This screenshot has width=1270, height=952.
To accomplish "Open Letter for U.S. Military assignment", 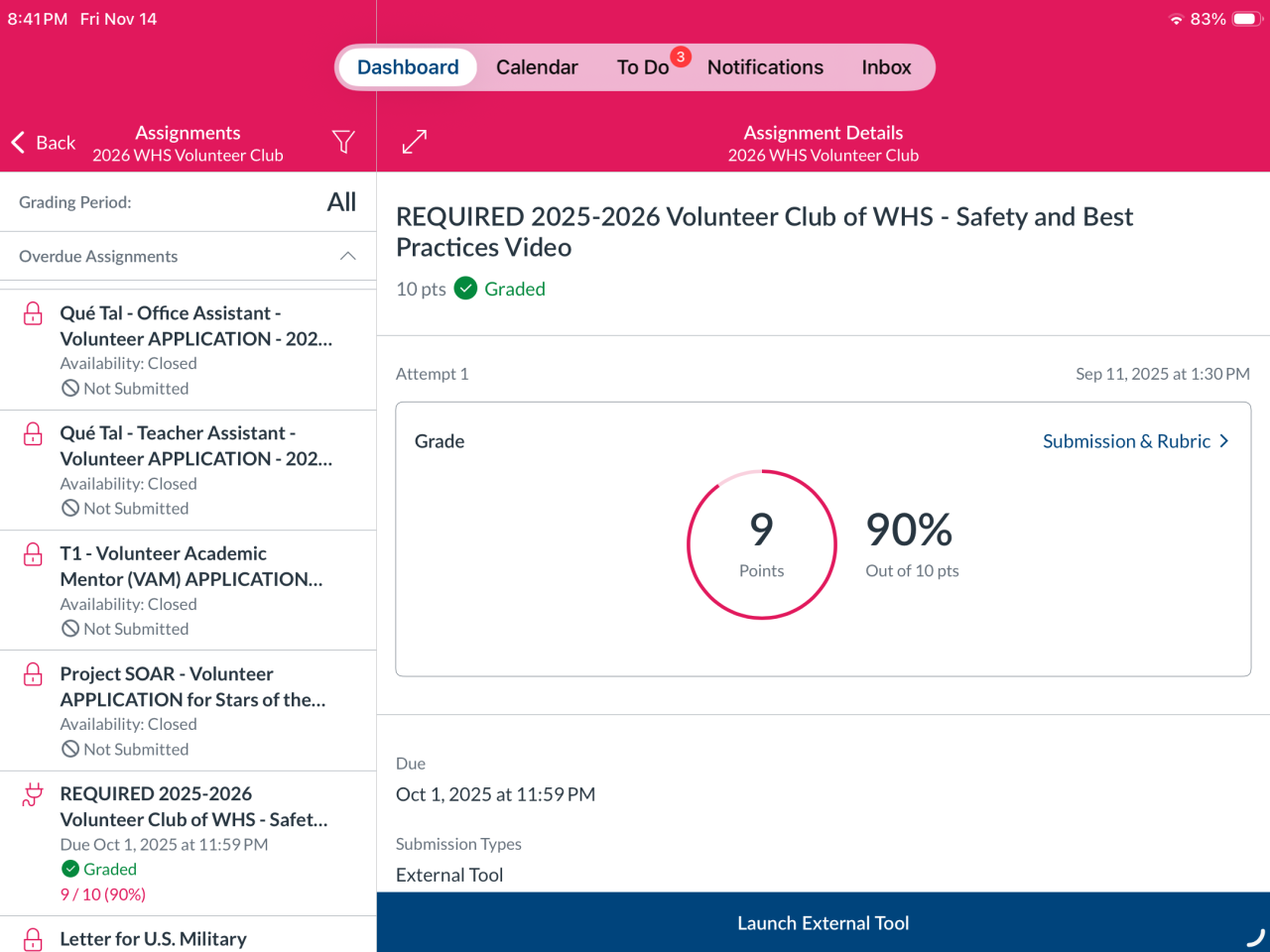I will point(153,938).
